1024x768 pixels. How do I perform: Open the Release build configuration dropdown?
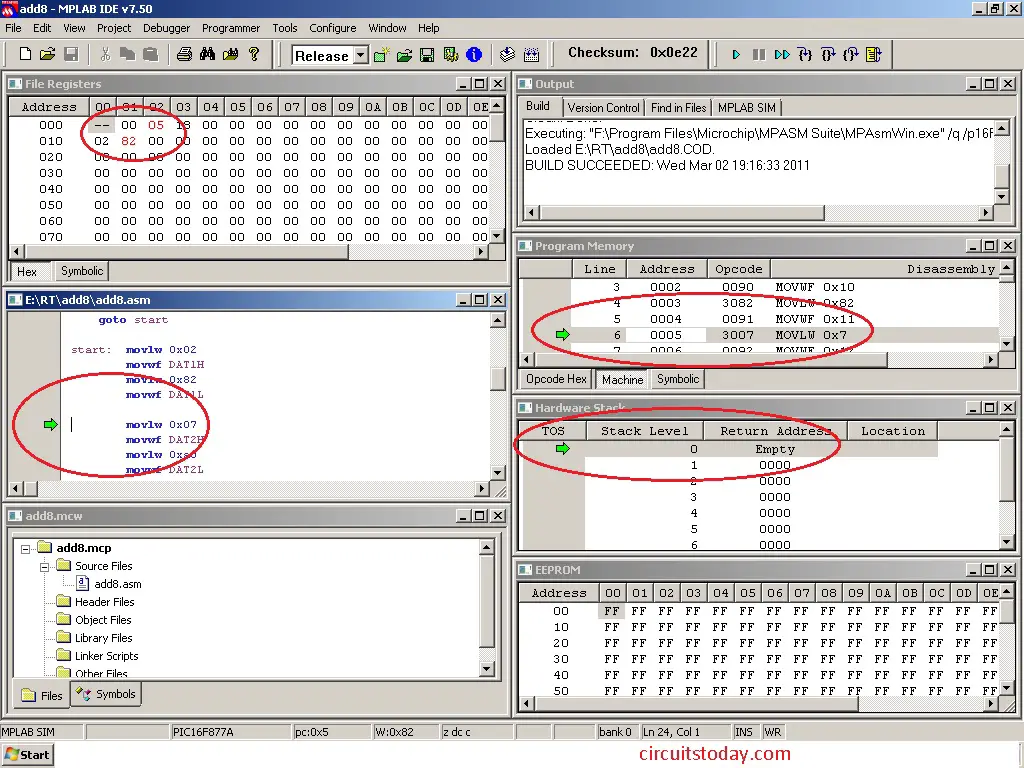coord(360,56)
